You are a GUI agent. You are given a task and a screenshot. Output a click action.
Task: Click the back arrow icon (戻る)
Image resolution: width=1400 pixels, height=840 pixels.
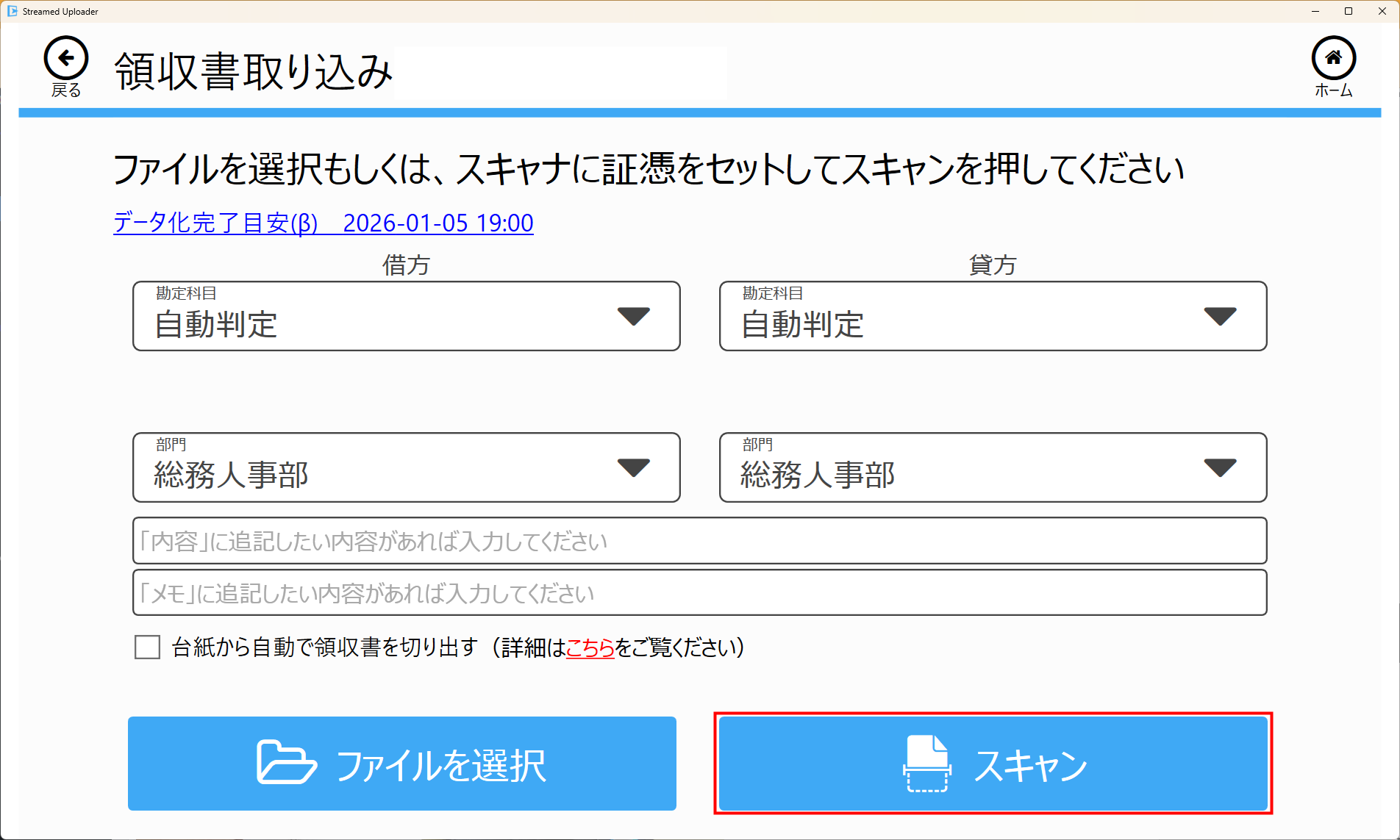point(65,58)
